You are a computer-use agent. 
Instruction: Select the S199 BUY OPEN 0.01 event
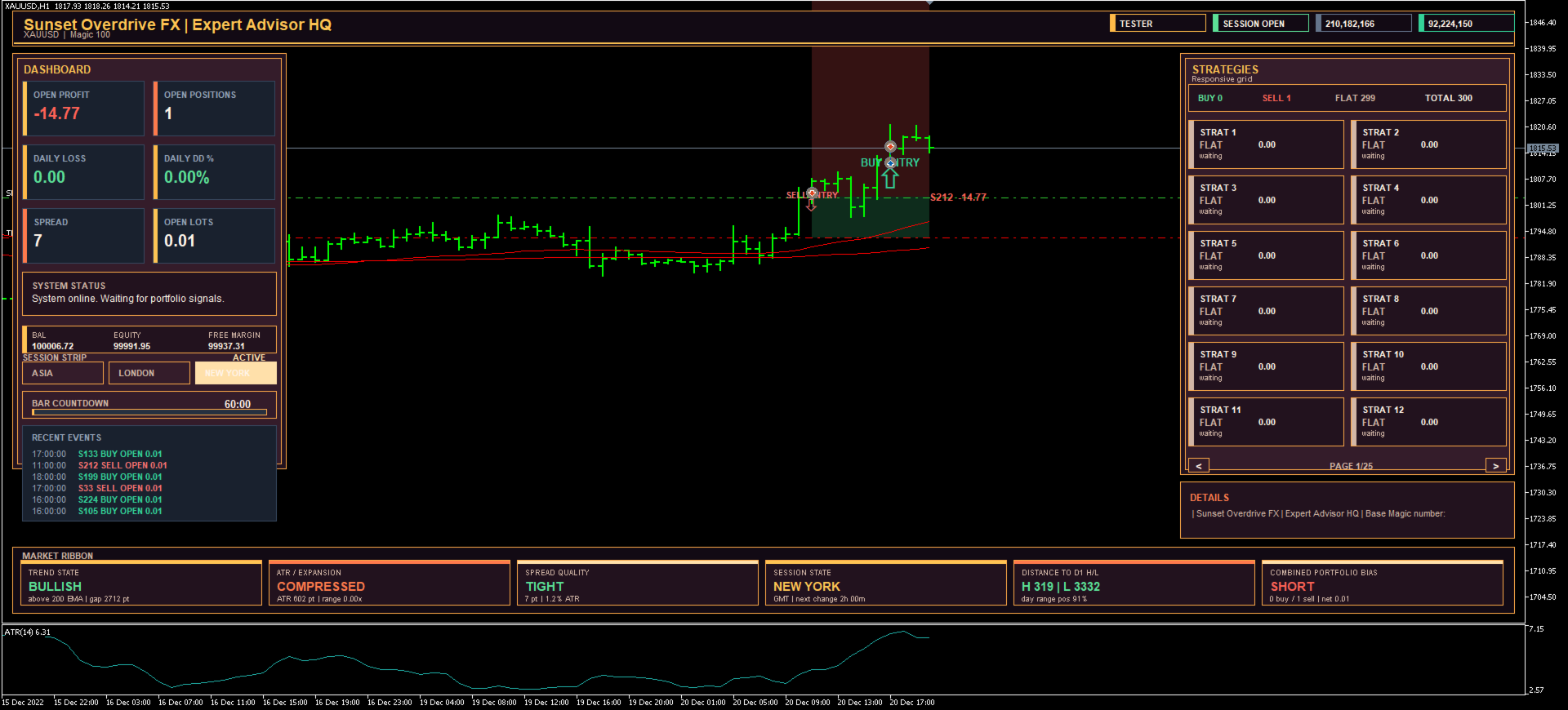pyautogui.click(x=120, y=477)
